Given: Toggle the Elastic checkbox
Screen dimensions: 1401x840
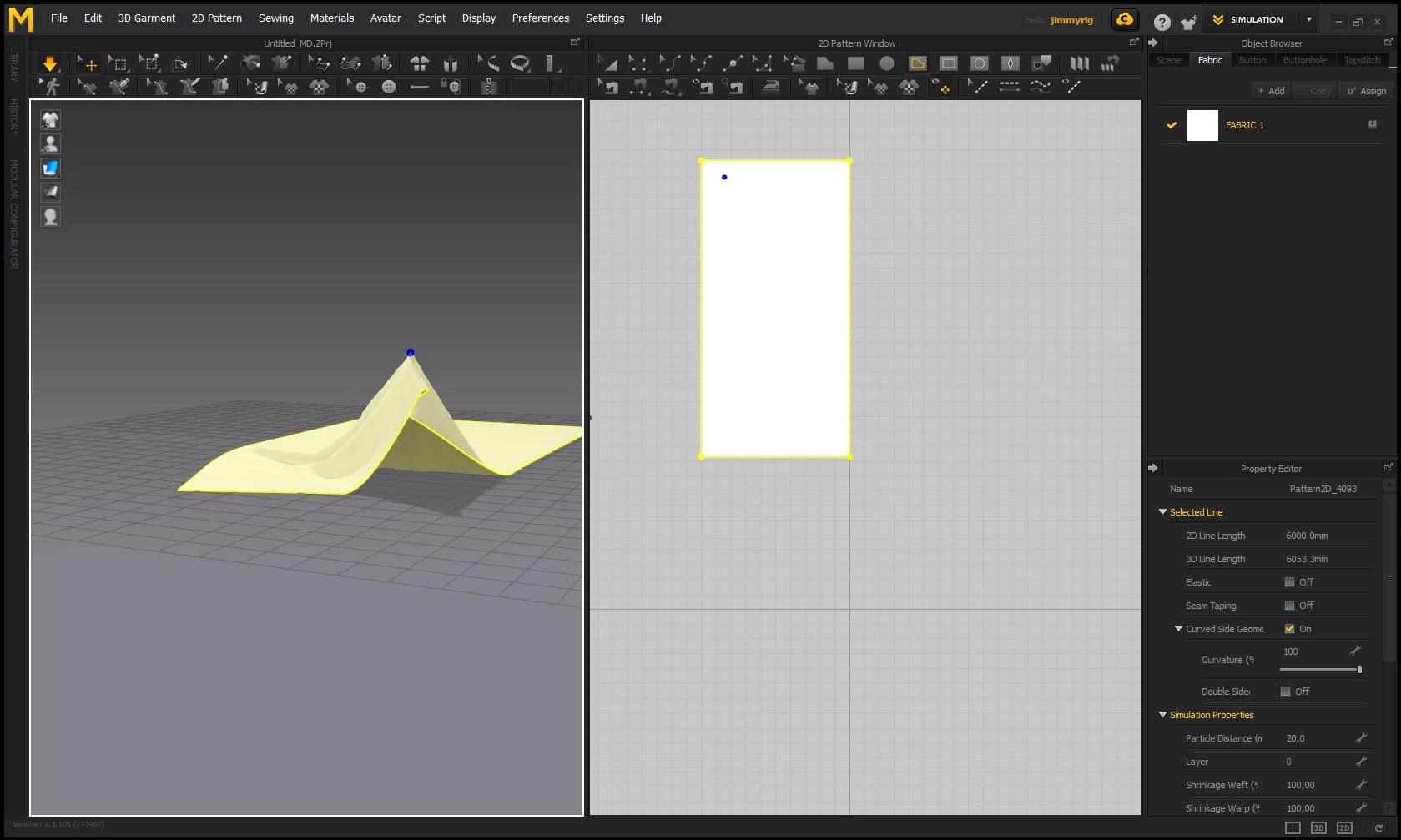Looking at the screenshot, I should coord(1289,582).
